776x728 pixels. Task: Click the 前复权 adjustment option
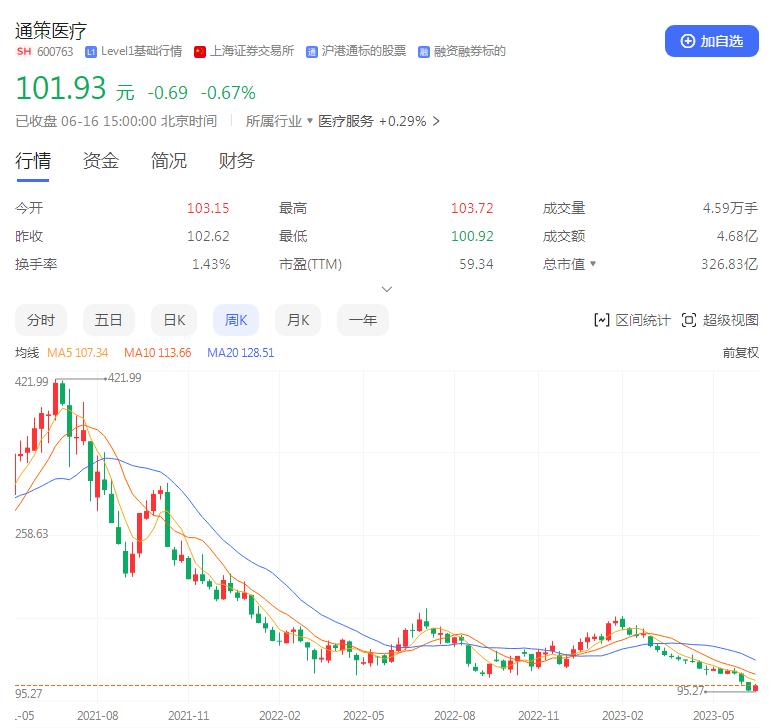click(740, 353)
